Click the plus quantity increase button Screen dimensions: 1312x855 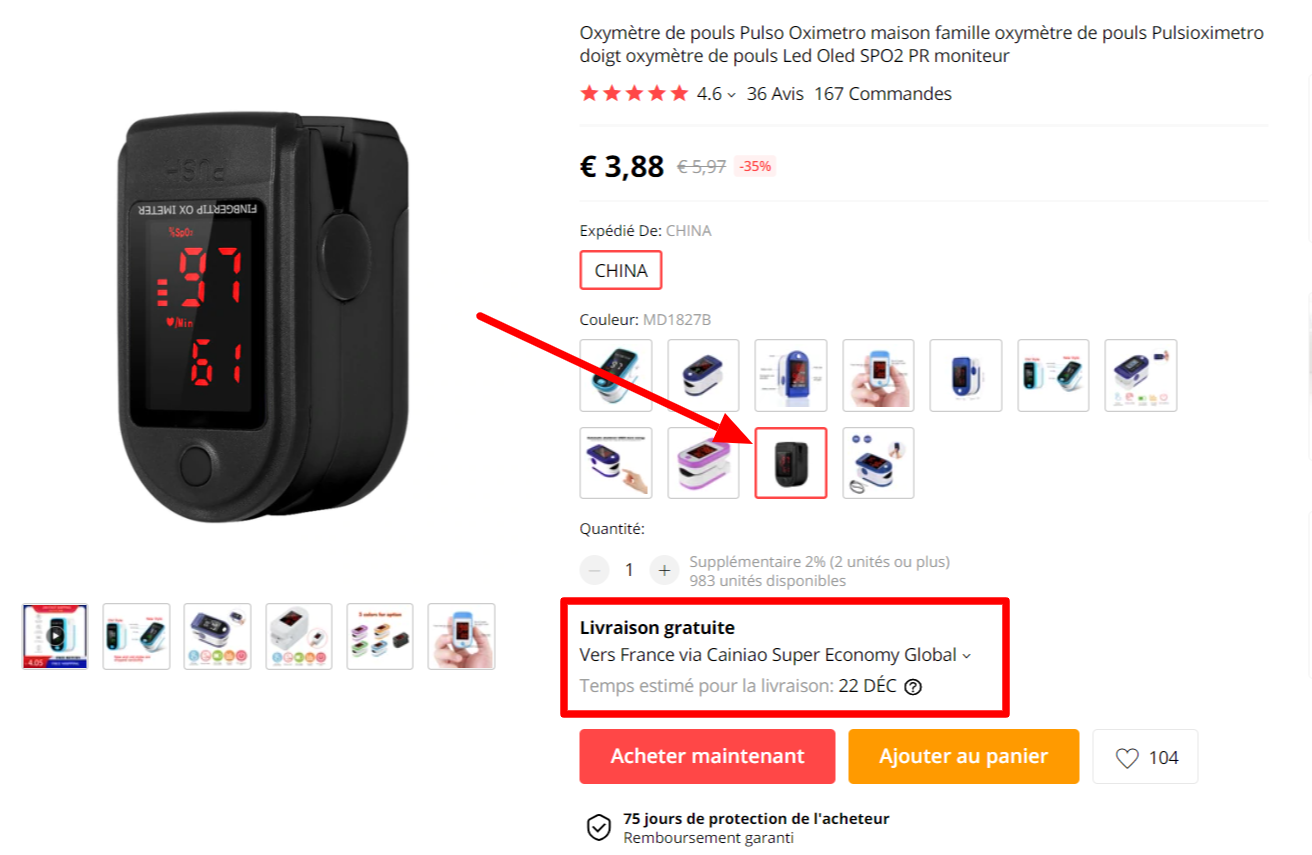[664, 570]
